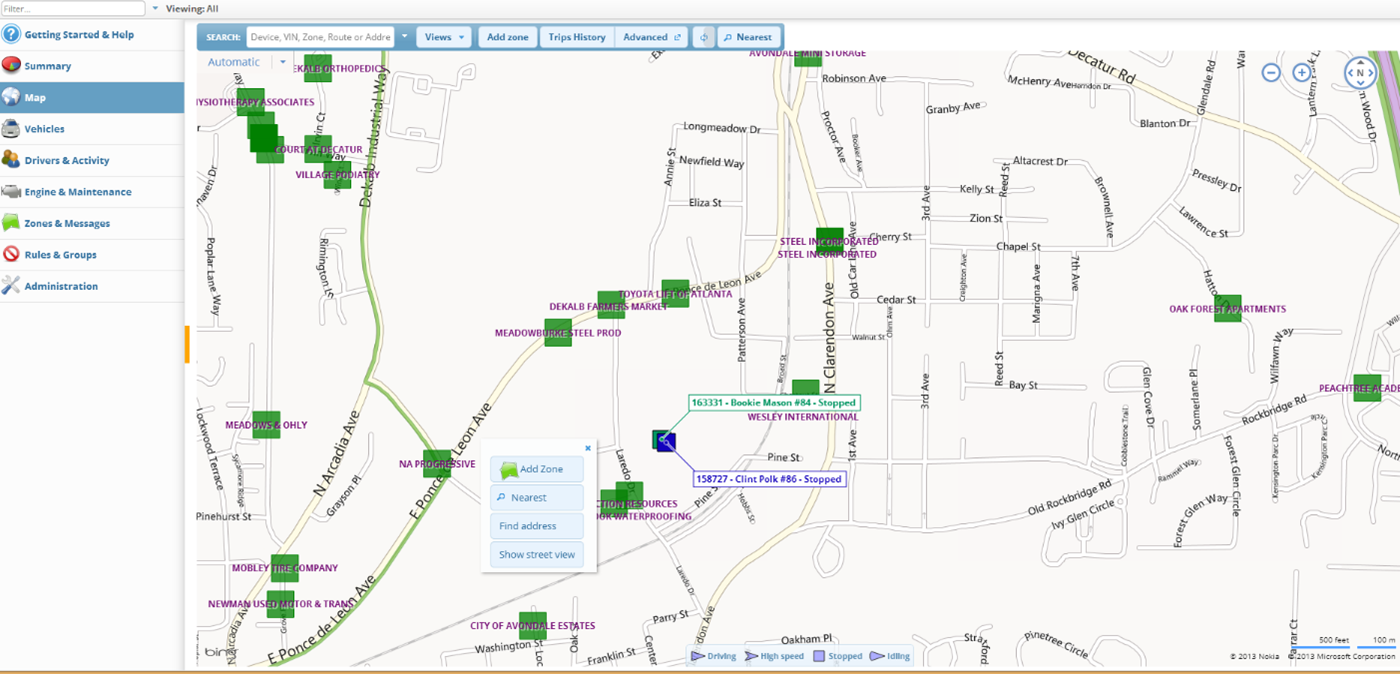Image resolution: width=1400 pixels, height=674 pixels.
Task: Open Vehicles section via car icon
Action: 12,129
